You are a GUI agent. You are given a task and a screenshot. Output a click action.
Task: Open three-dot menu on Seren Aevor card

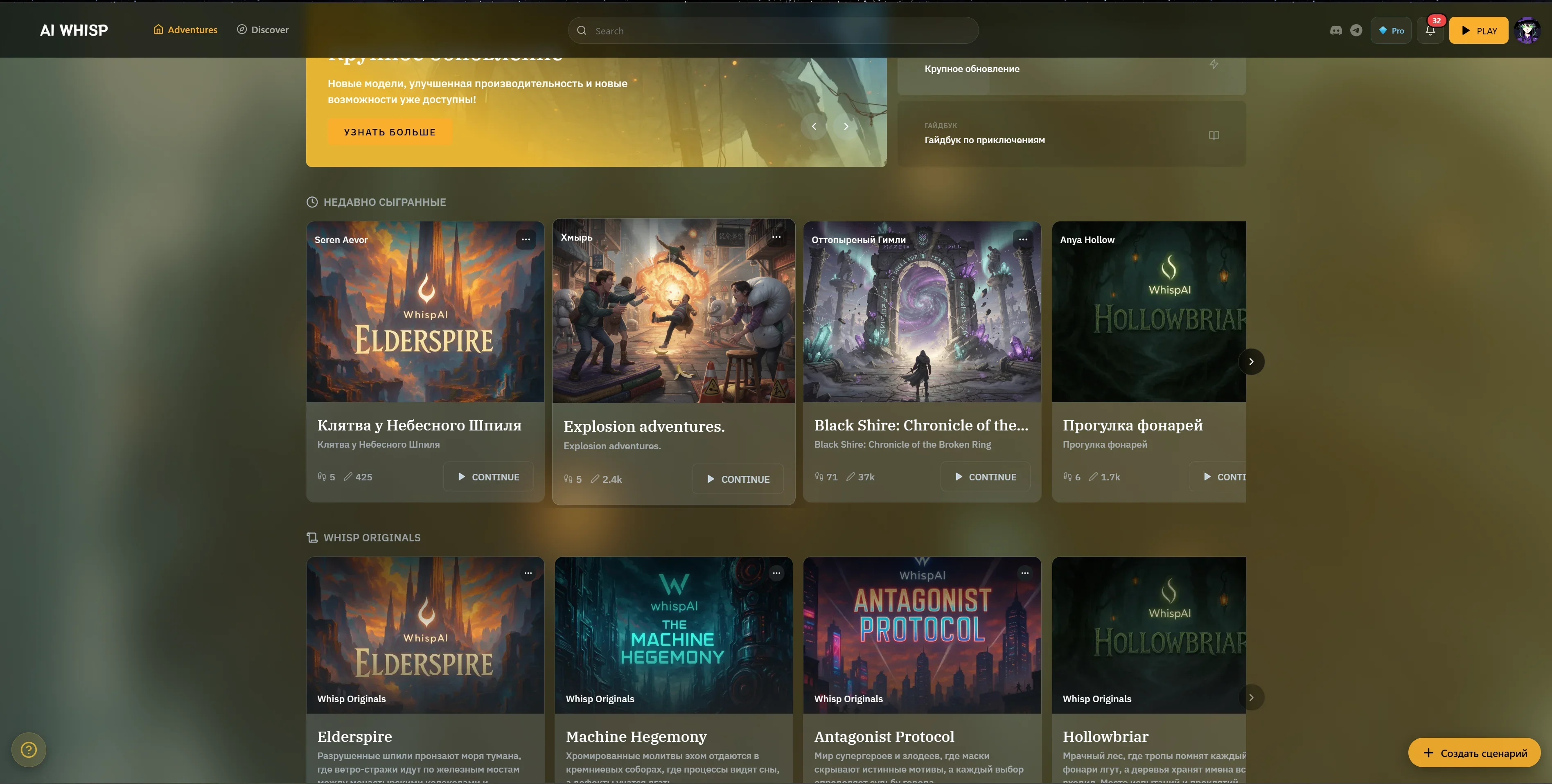pyautogui.click(x=526, y=240)
